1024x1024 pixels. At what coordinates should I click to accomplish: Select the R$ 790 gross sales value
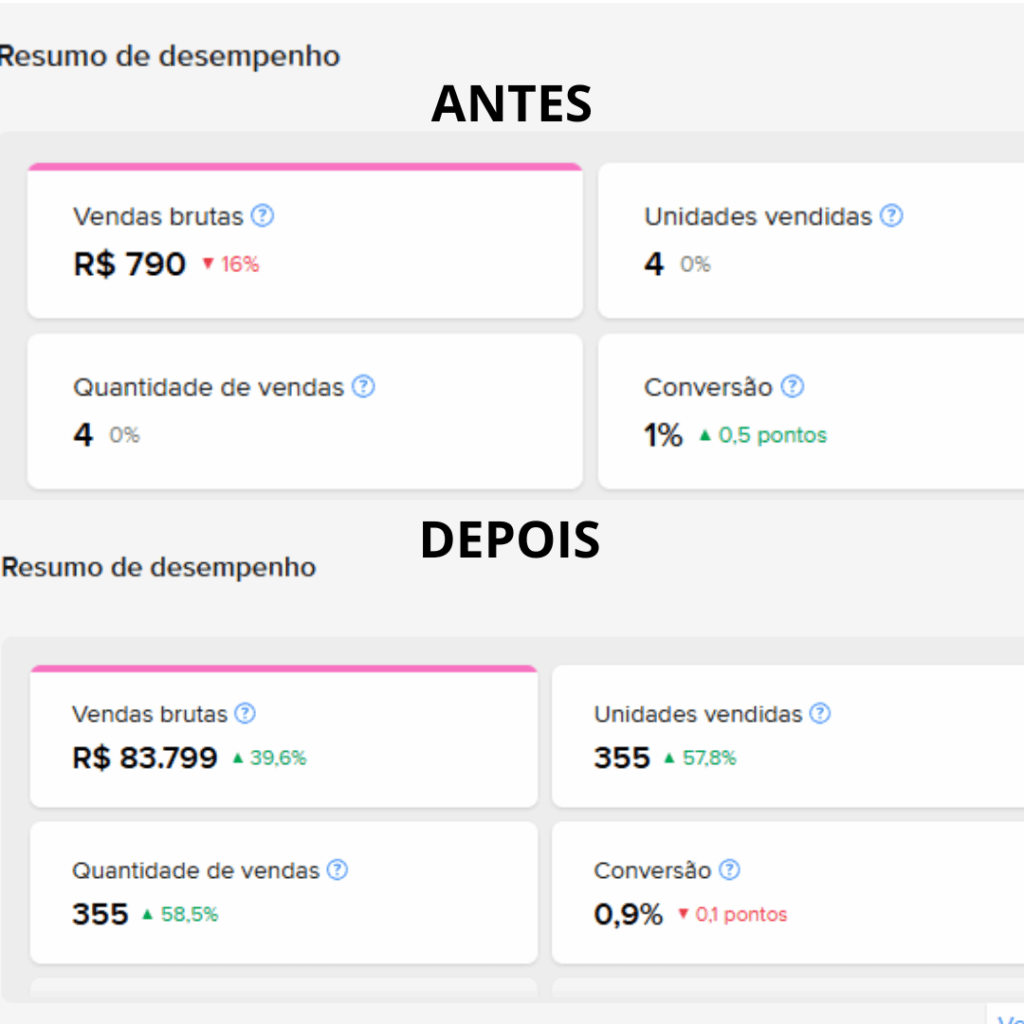[130, 265]
